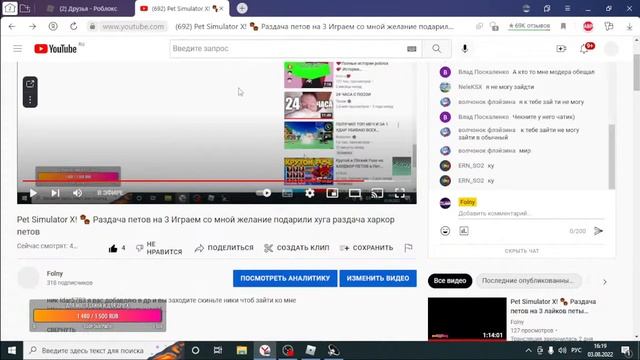Play the video
This screenshot has width=640, height=360.
(x=33, y=193)
